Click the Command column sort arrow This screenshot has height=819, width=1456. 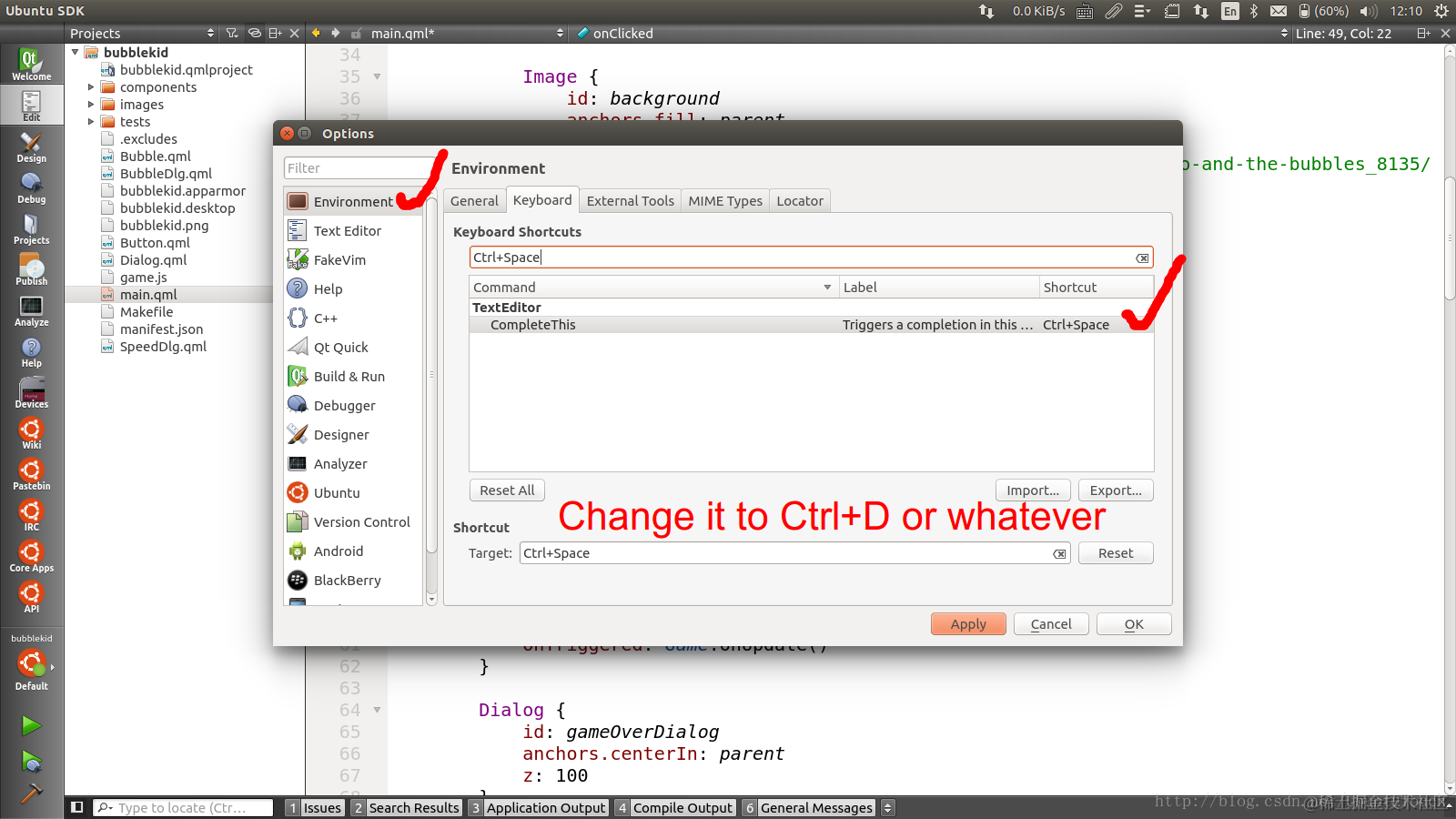click(x=827, y=288)
